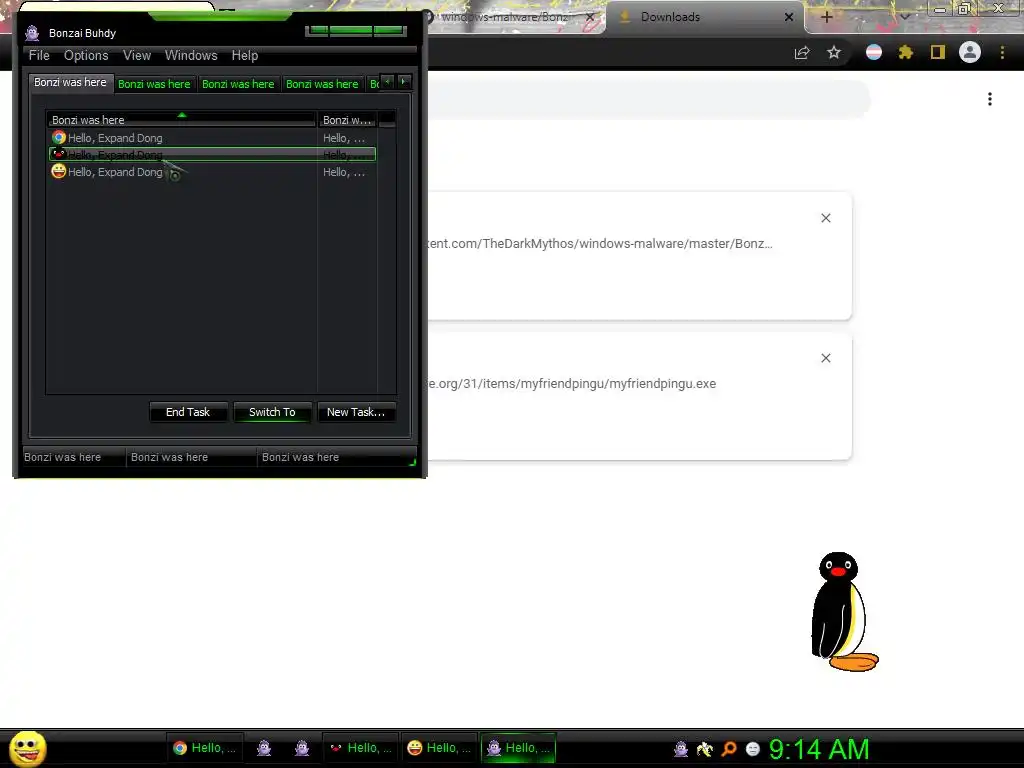Switch to Chrome via its taskbar button
Image resolution: width=1024 pixels, height=768 pixels.
tap(205, 748)
